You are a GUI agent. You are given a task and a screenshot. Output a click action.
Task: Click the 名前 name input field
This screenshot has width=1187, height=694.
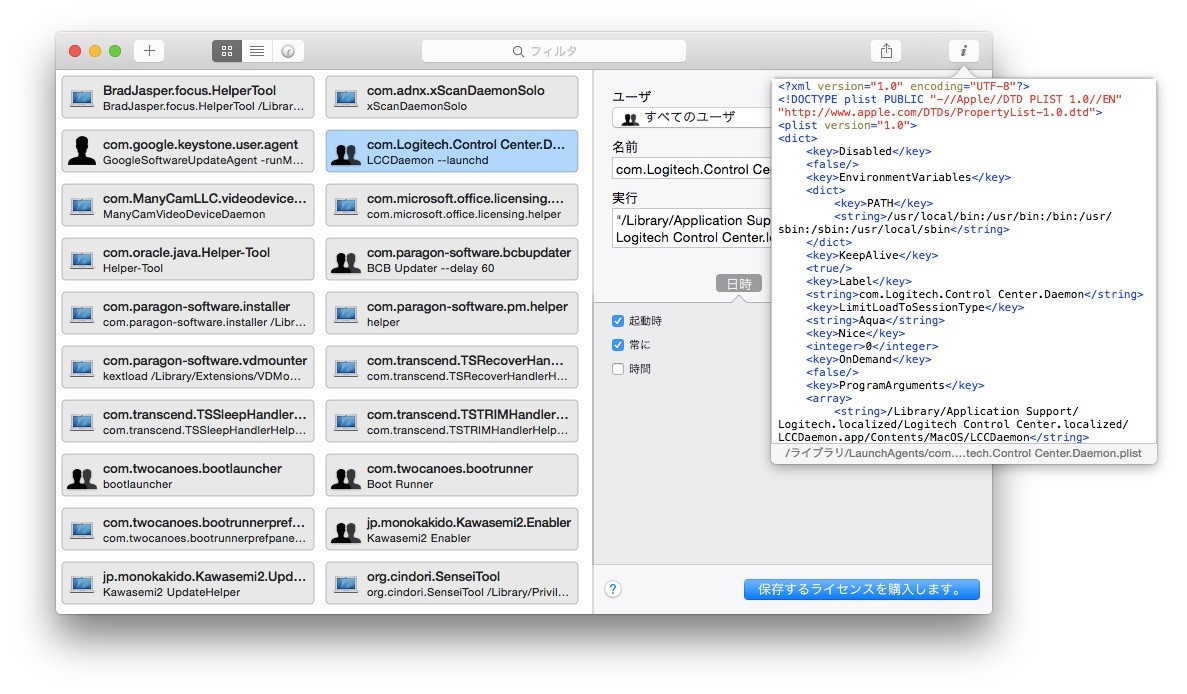tap(691, 170)
